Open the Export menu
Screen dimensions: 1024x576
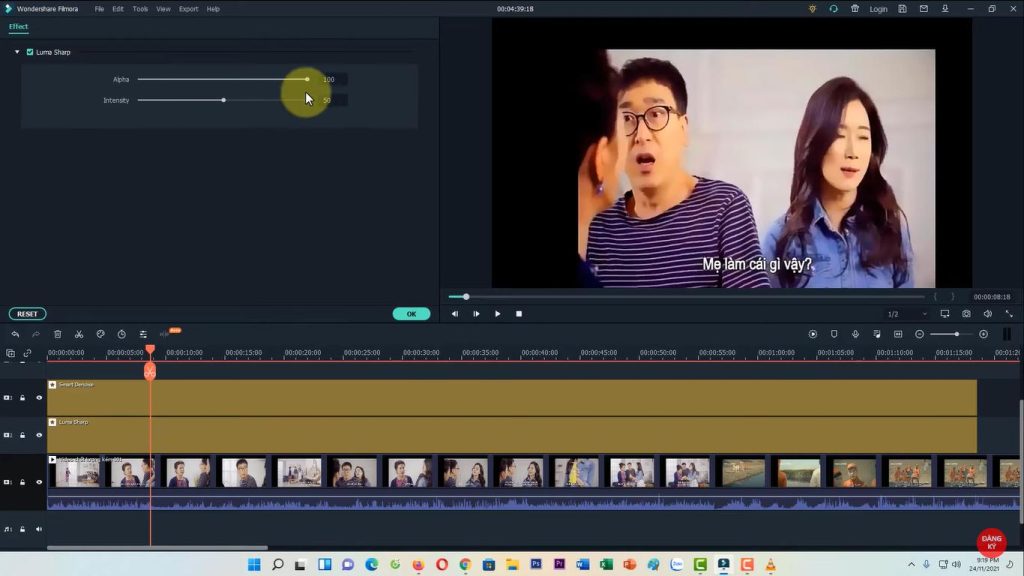[x=187, y=8]
